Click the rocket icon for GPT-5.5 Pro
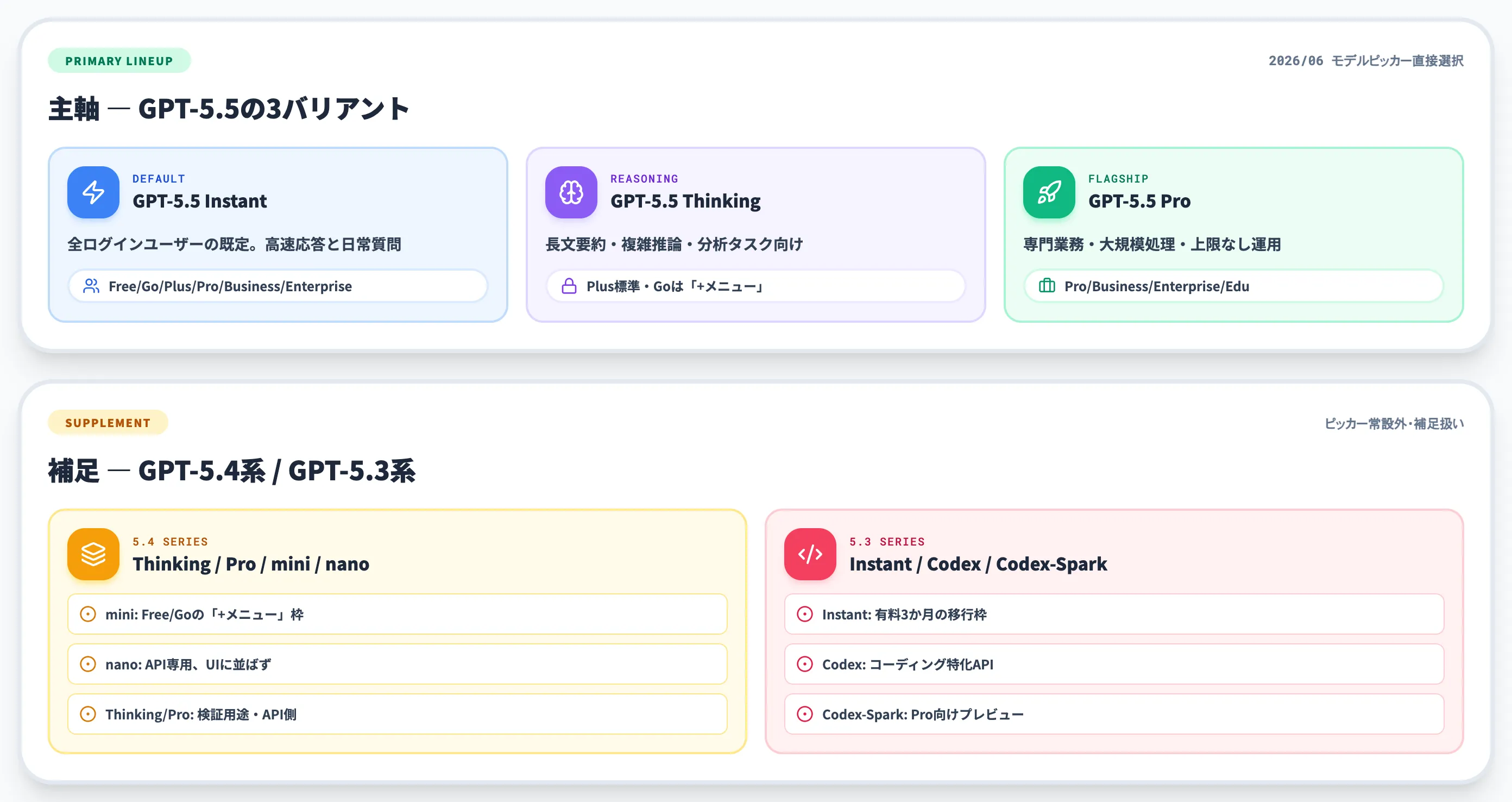Image resolution: width=1512 pixels, height=802 pixels. coord(1049,192)
